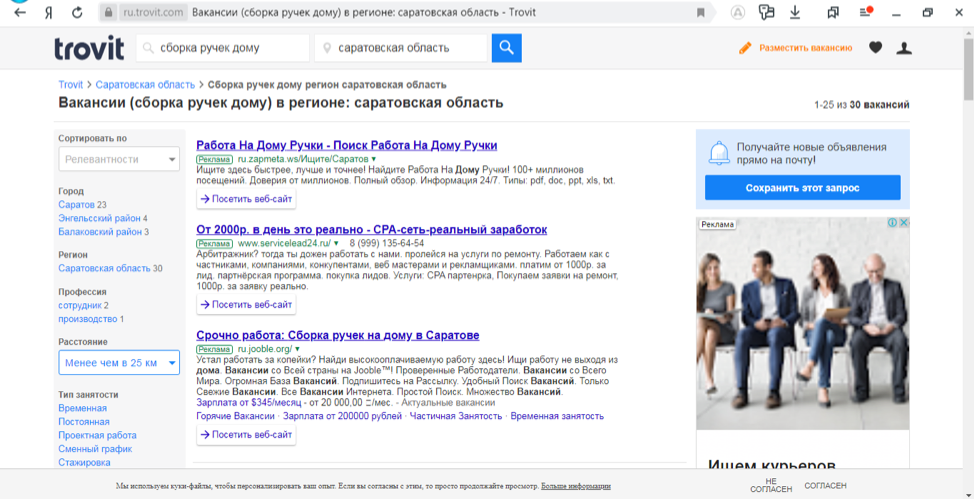974x499 pixels.
Task: Open favorites via the heart icon
Action: tap(875, 47)
